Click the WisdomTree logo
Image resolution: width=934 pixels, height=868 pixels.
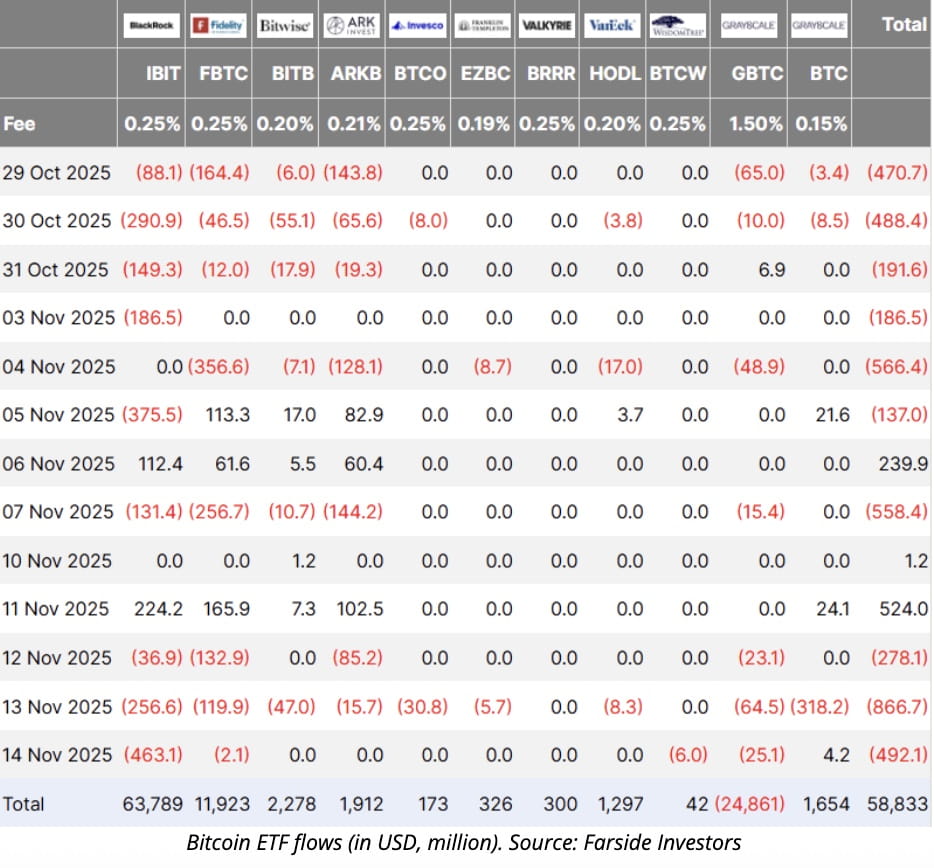(x=678, y=25)
